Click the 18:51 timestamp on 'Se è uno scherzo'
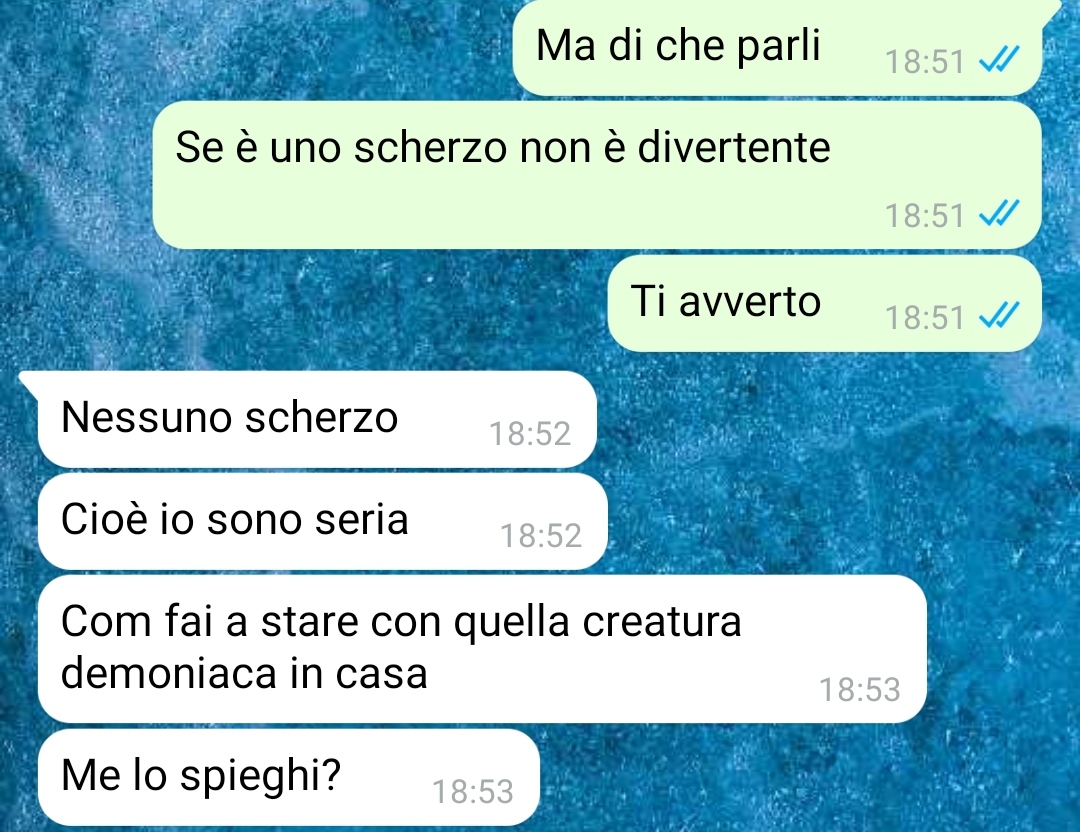 pyautogui.click(x=924, y=216)
